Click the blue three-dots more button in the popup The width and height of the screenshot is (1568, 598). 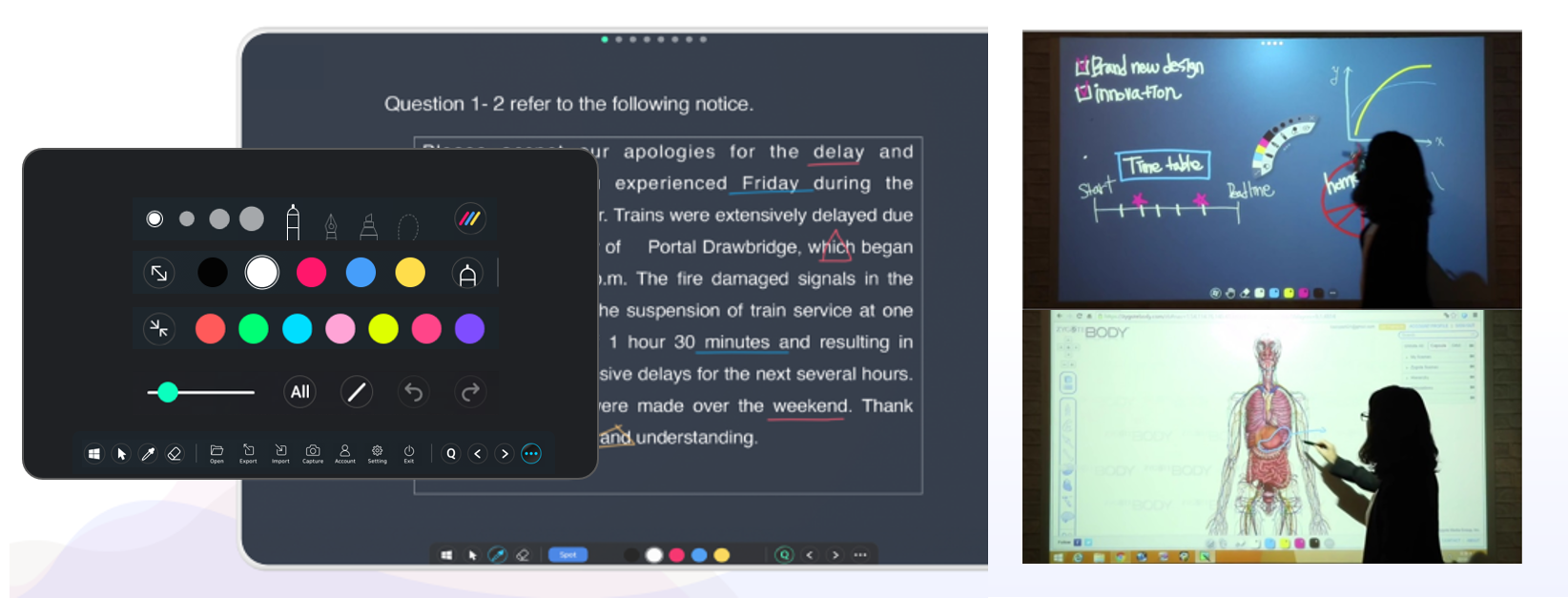[x=531, y=454]
